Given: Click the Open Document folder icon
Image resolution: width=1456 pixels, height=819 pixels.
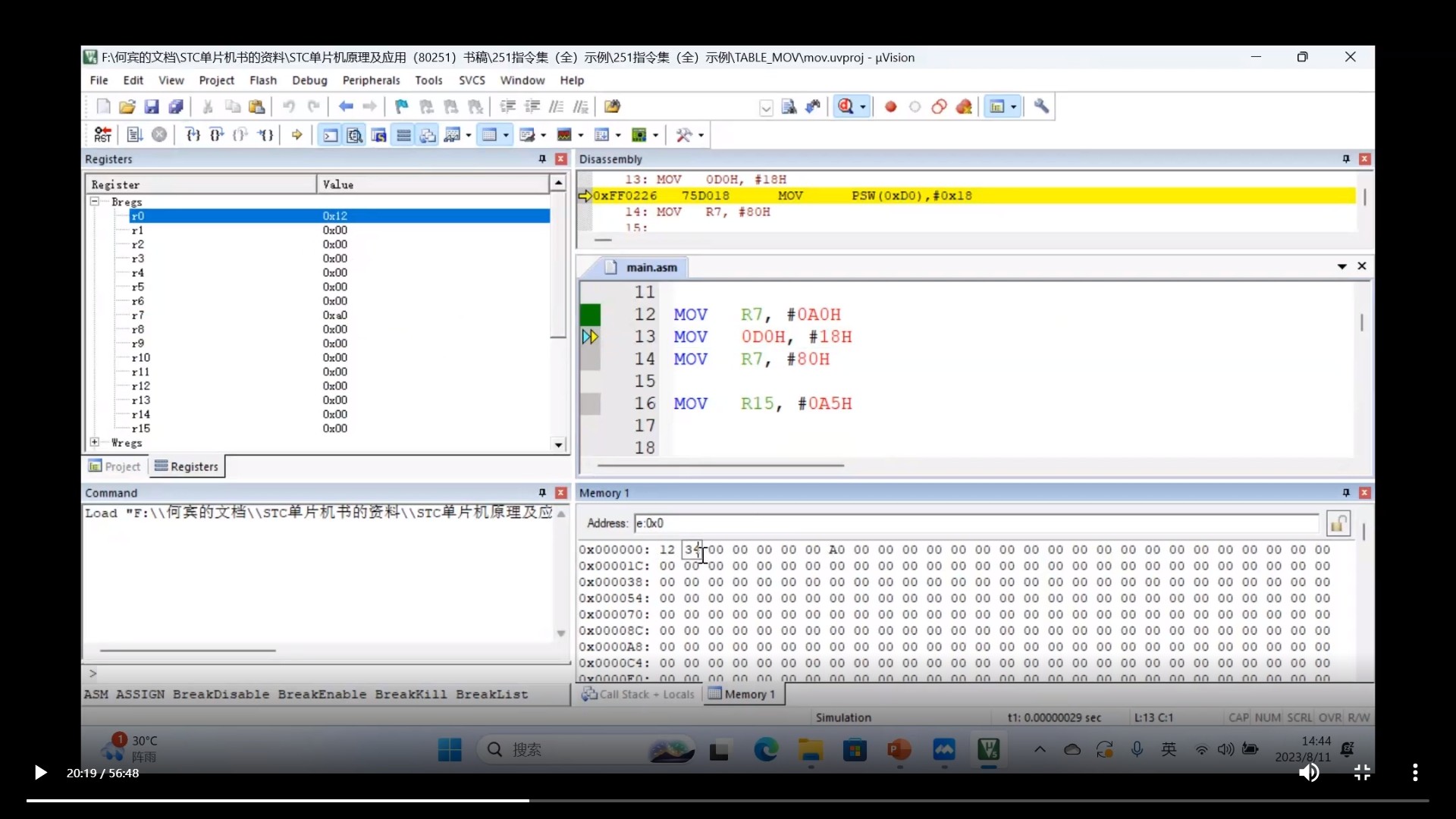Looking at the screenshot, I should tap(612, 107).
